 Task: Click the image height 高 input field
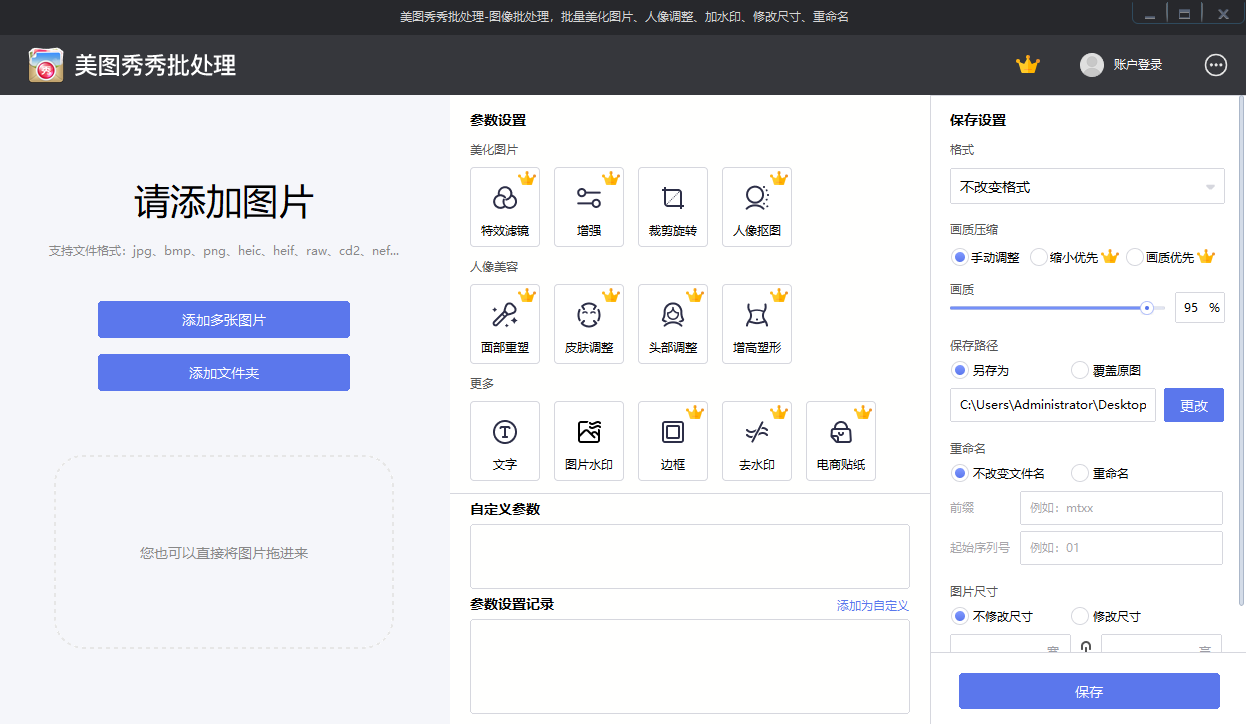pos(1162,644)
